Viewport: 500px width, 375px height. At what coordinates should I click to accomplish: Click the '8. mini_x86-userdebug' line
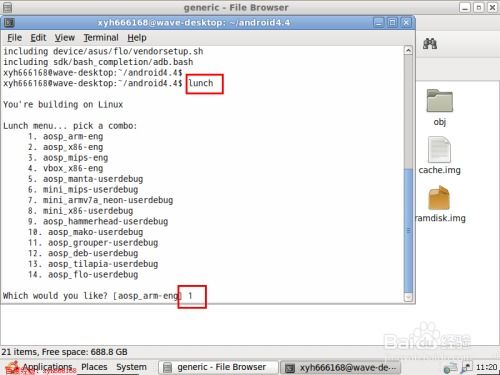81,211
